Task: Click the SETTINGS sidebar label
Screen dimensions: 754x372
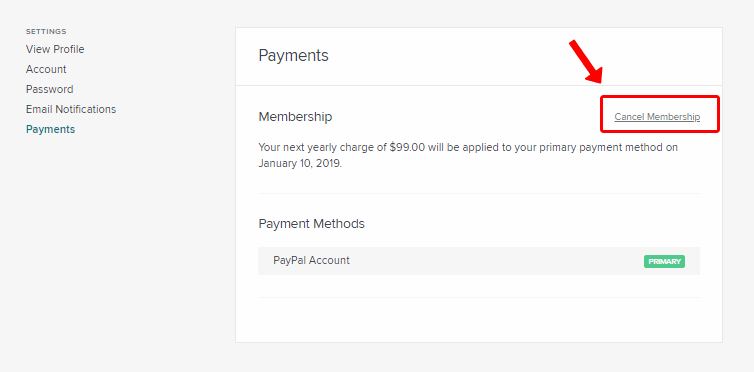Action: (46, 32)
